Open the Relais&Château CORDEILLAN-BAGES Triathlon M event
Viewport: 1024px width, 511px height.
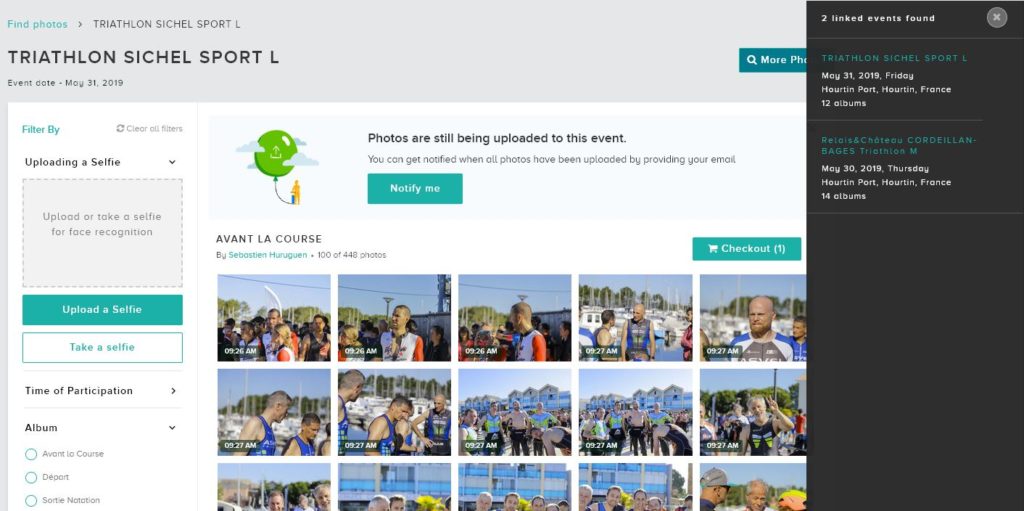(x=899, y=145)
